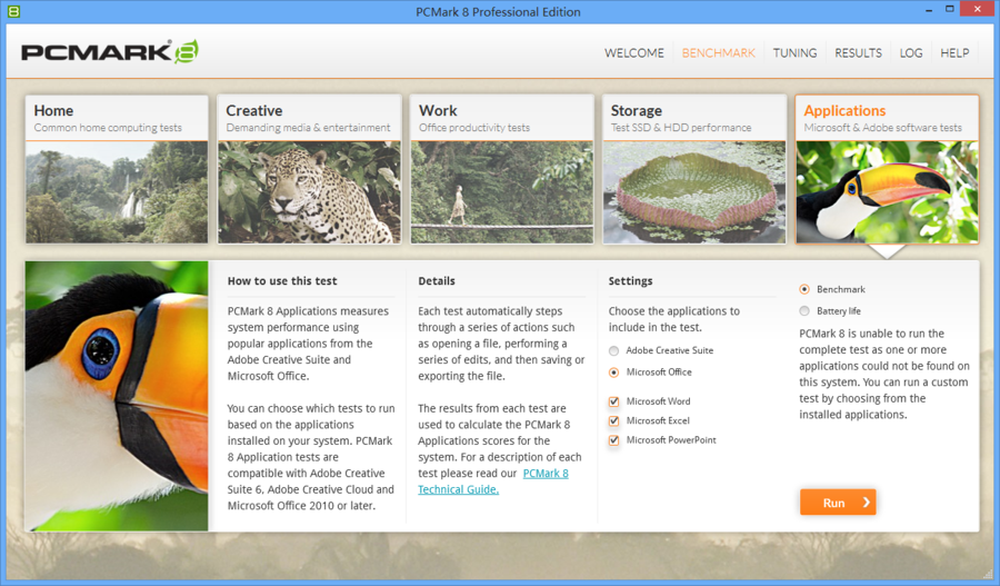Select the Home benchmark card
This screenshot has height=586, width=1000.
point(117,169)
